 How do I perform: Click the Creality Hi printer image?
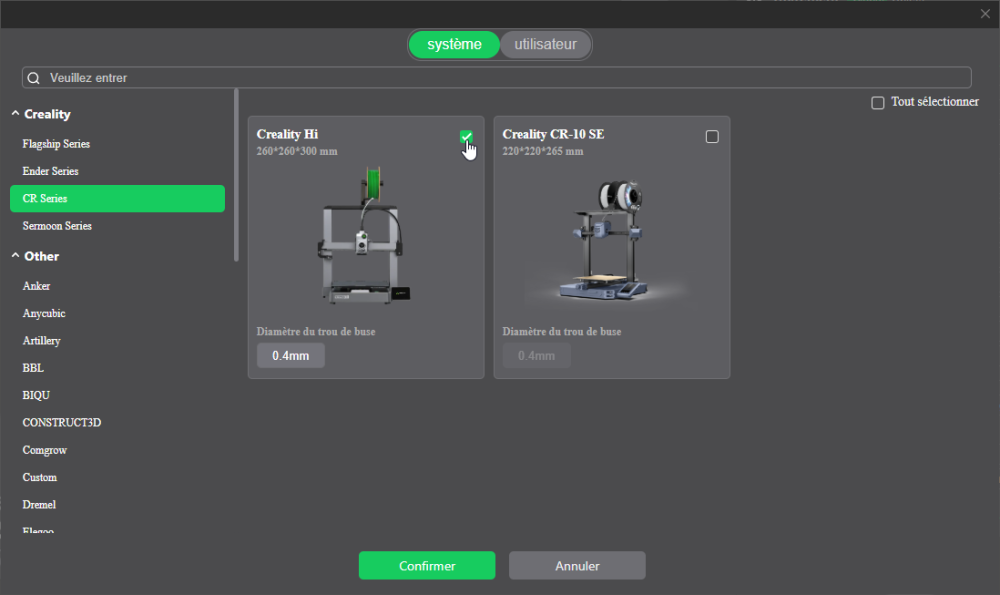pyautogui.click(x=365, y=235)
